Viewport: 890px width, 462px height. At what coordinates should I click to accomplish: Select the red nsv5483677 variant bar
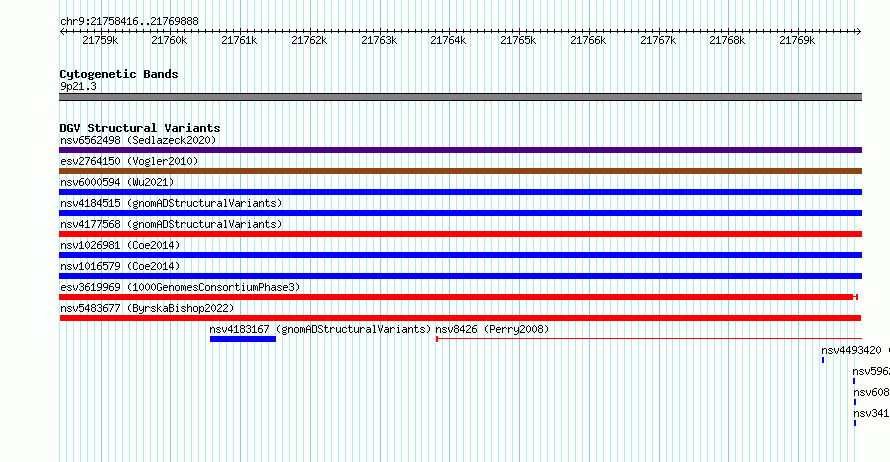[x=460, y=318]
